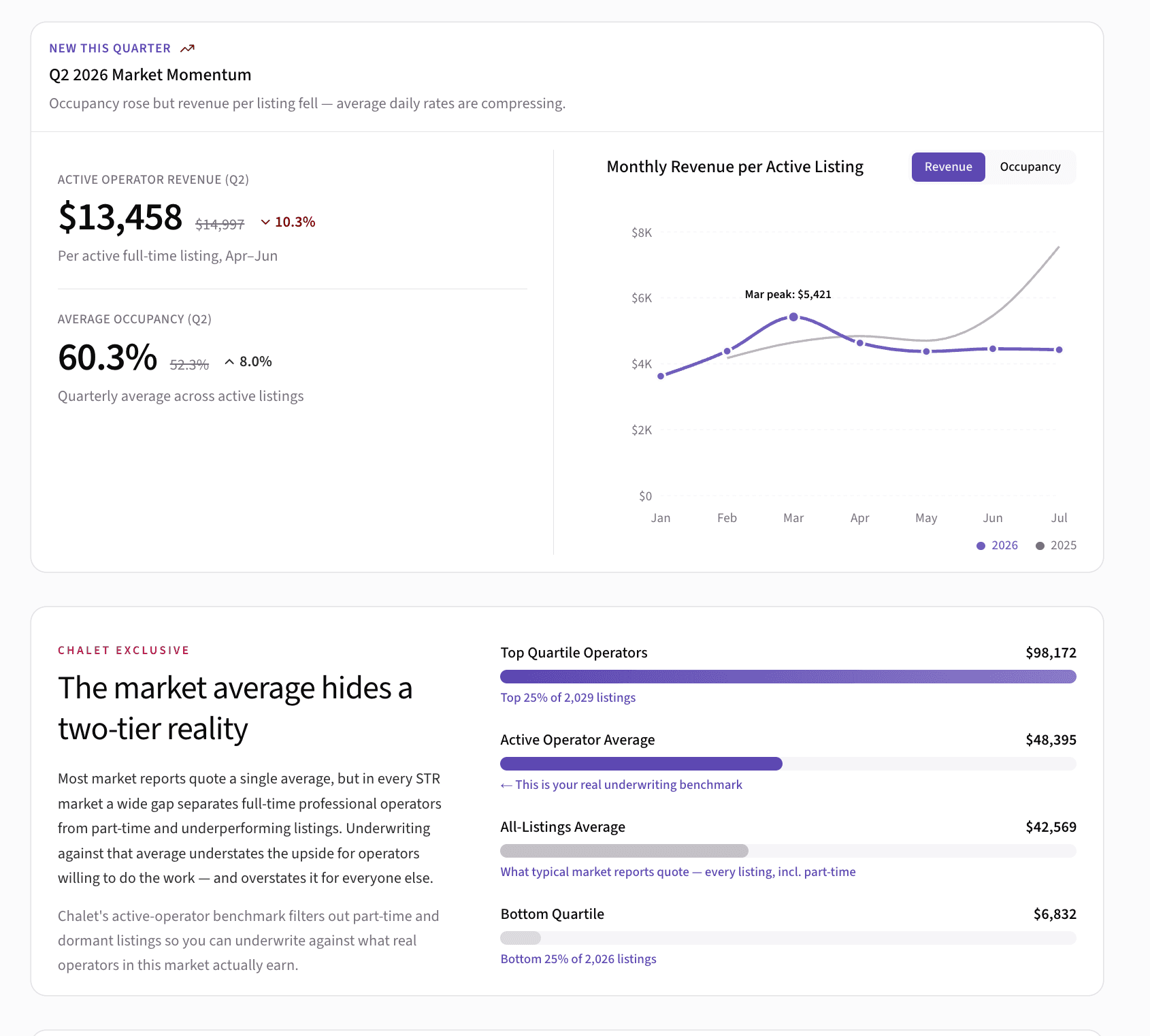Click the January data point on 2026 line

661,376
